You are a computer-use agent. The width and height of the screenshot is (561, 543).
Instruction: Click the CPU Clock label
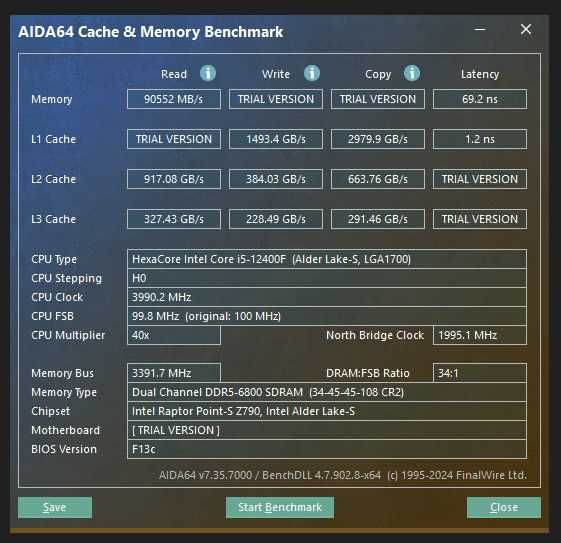click(57, 297)
